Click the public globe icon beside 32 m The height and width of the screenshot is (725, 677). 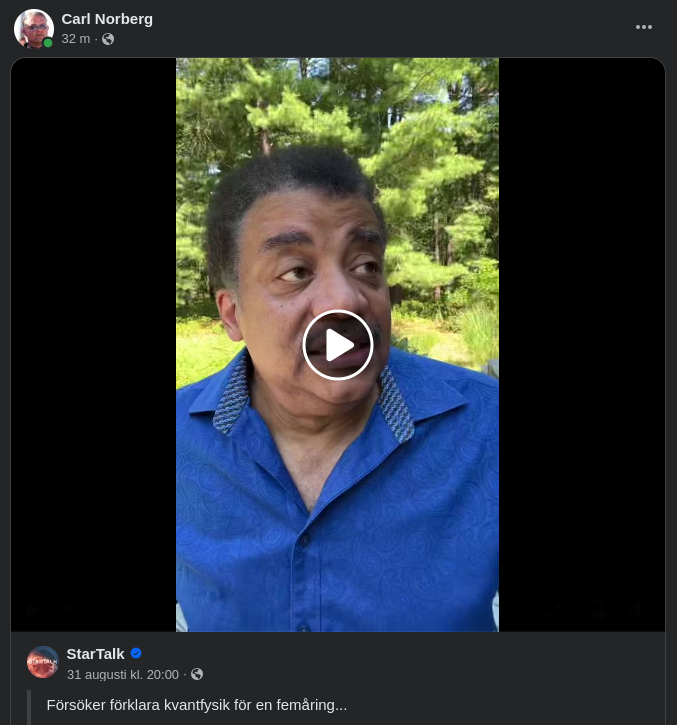pyautogui.click(x=108, y=39)
